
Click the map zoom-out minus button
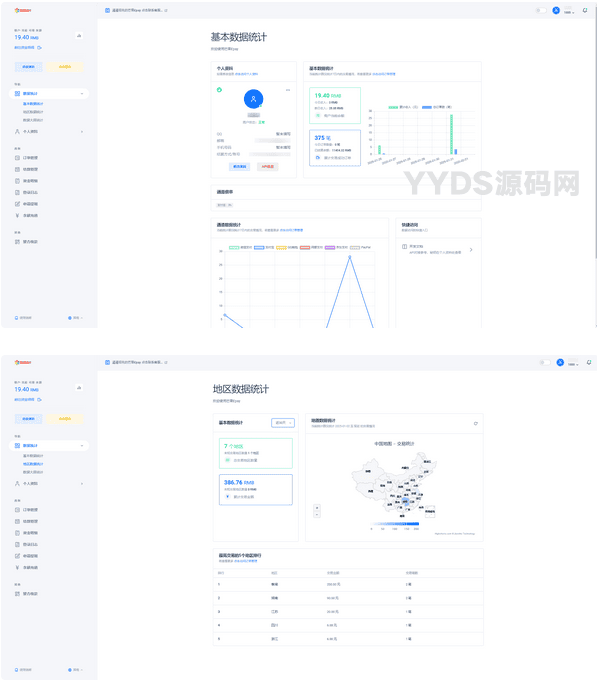[x=317, y=514]
